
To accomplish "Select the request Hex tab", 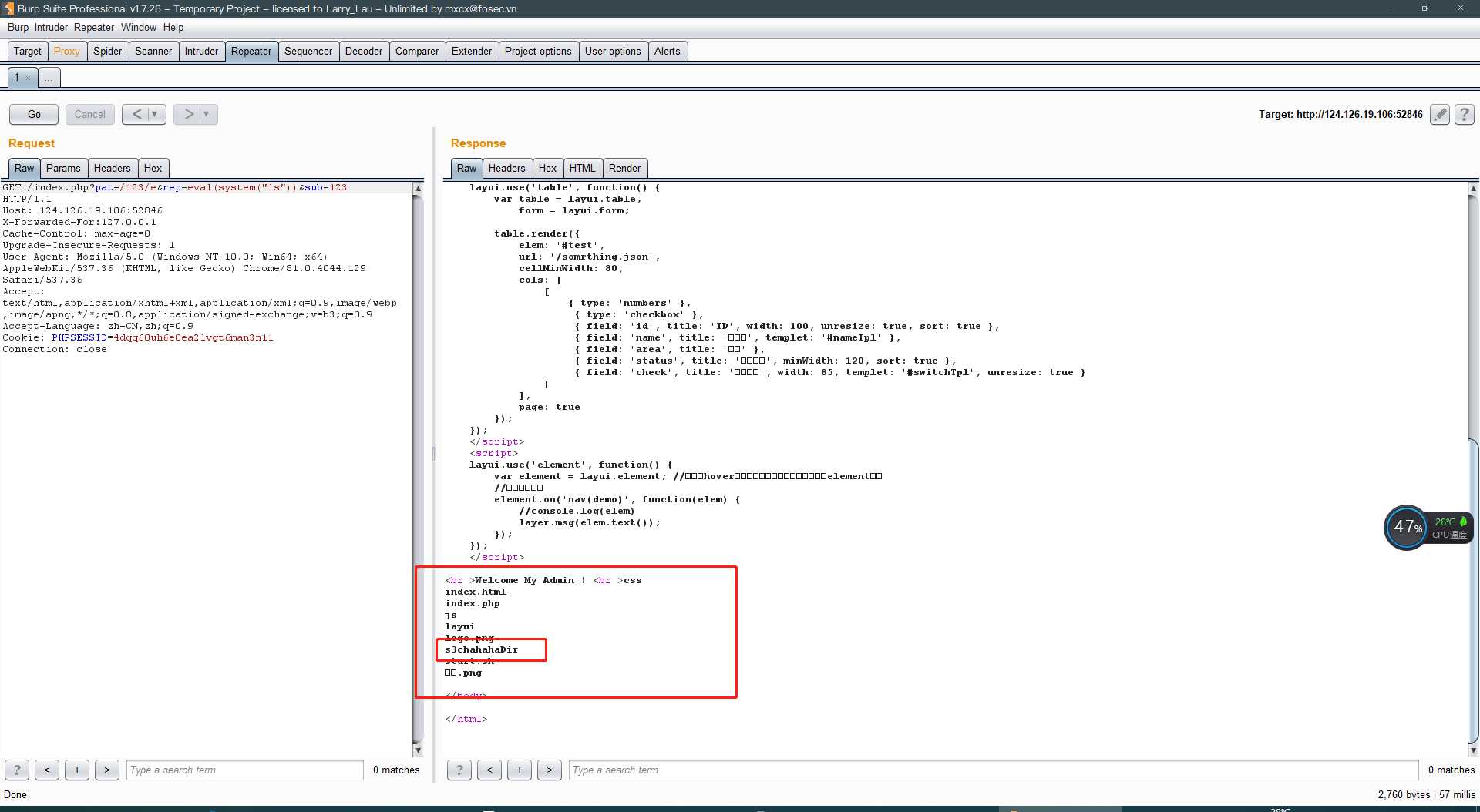I will [153, 168].
